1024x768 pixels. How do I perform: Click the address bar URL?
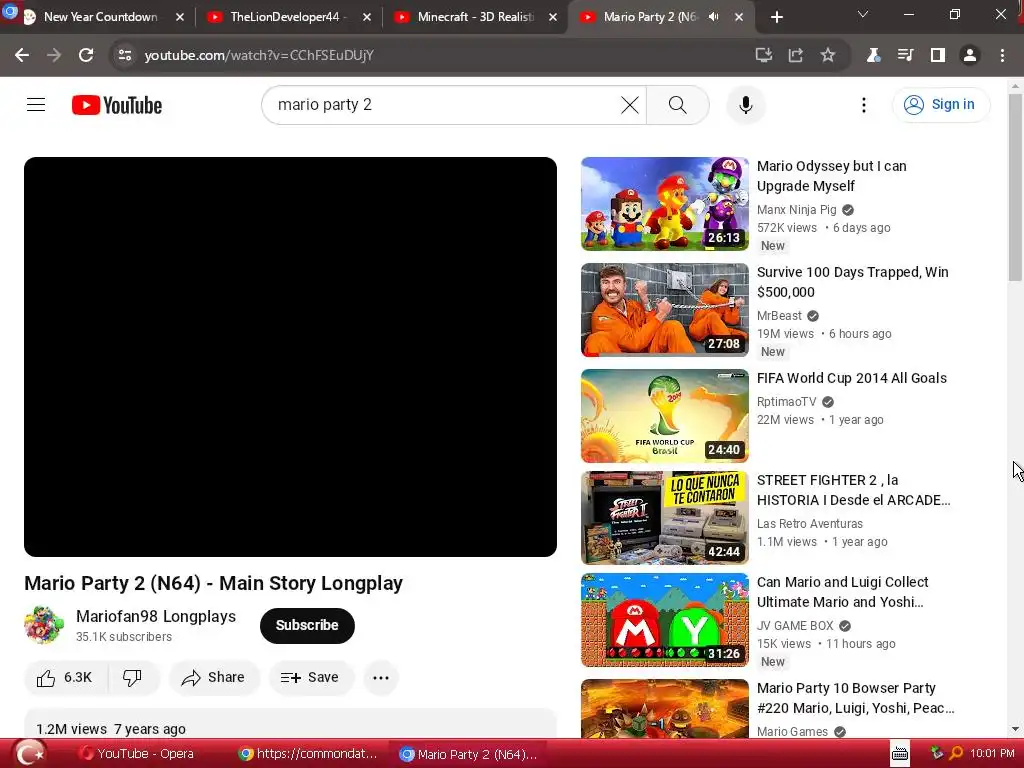(259, 55)
